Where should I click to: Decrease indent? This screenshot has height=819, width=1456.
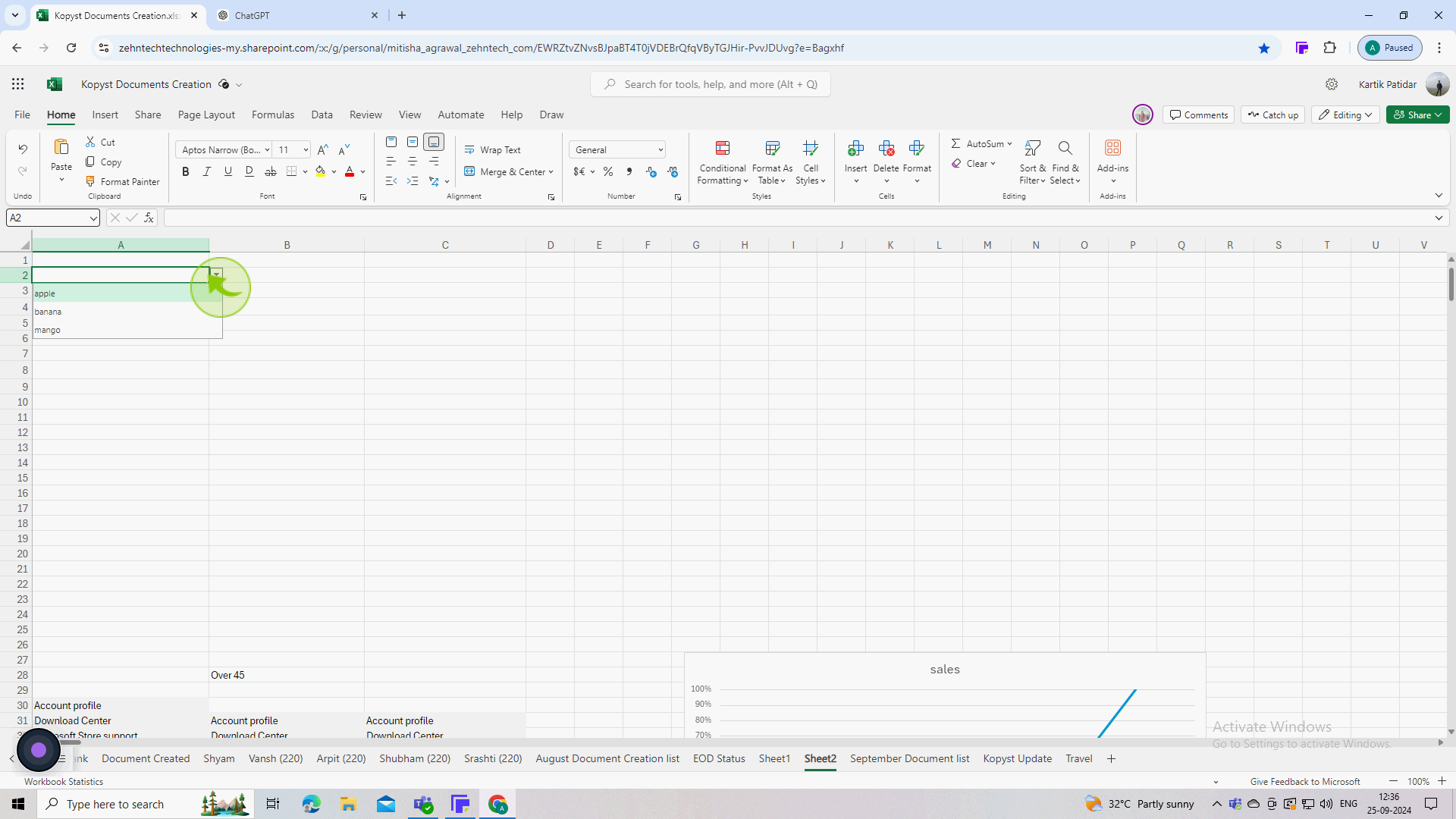pos(391,181)
